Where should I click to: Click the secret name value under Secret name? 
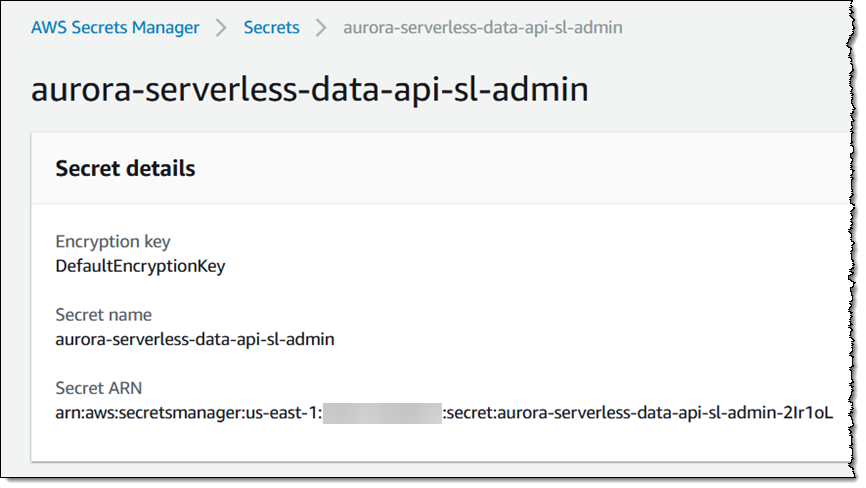[195, 339]
